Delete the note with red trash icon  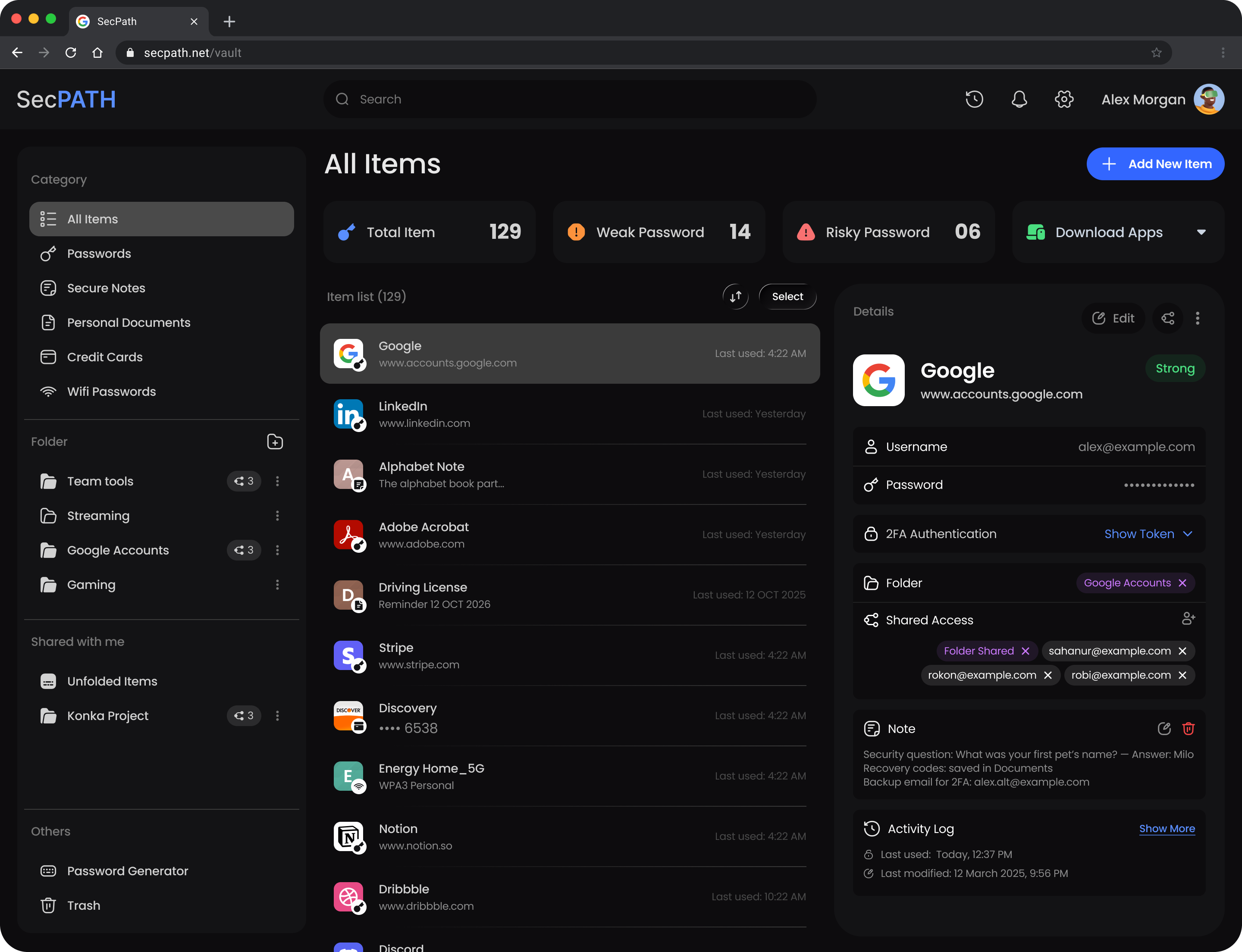(x=1188, y=729)
